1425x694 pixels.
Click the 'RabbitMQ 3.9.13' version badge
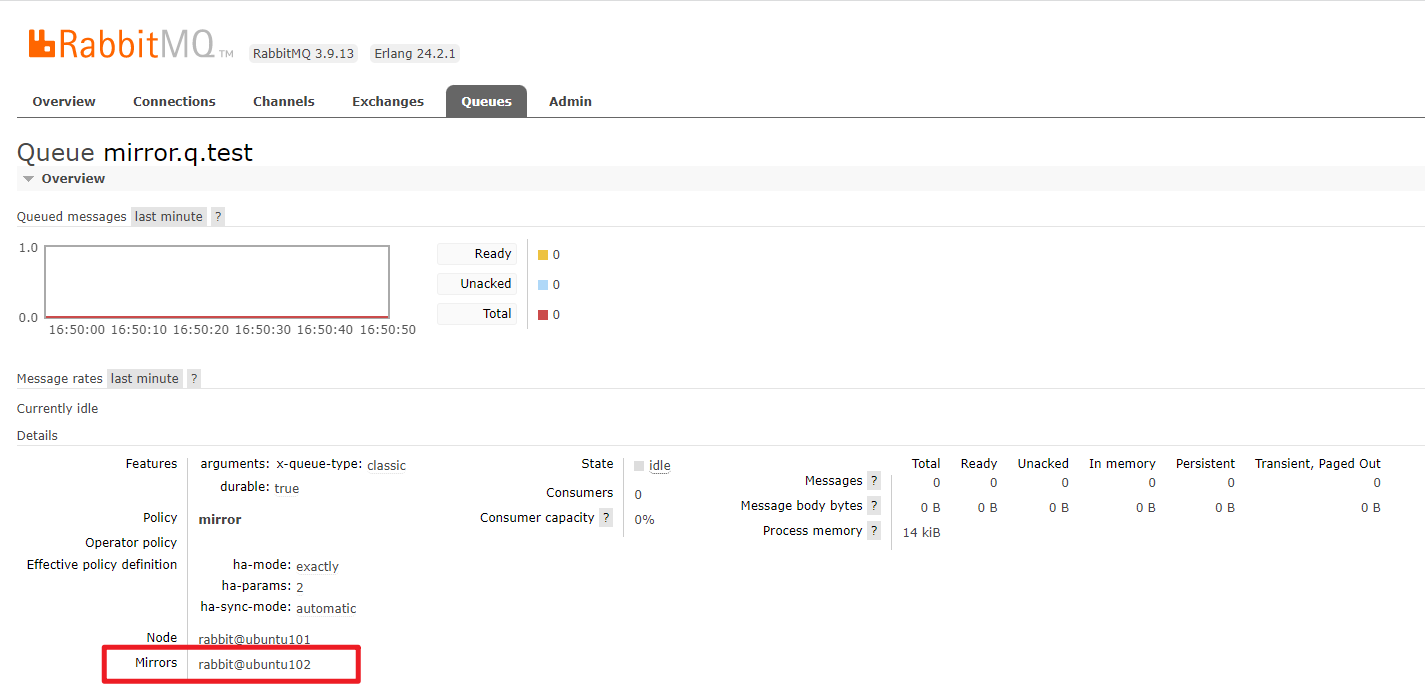point(303,53)
